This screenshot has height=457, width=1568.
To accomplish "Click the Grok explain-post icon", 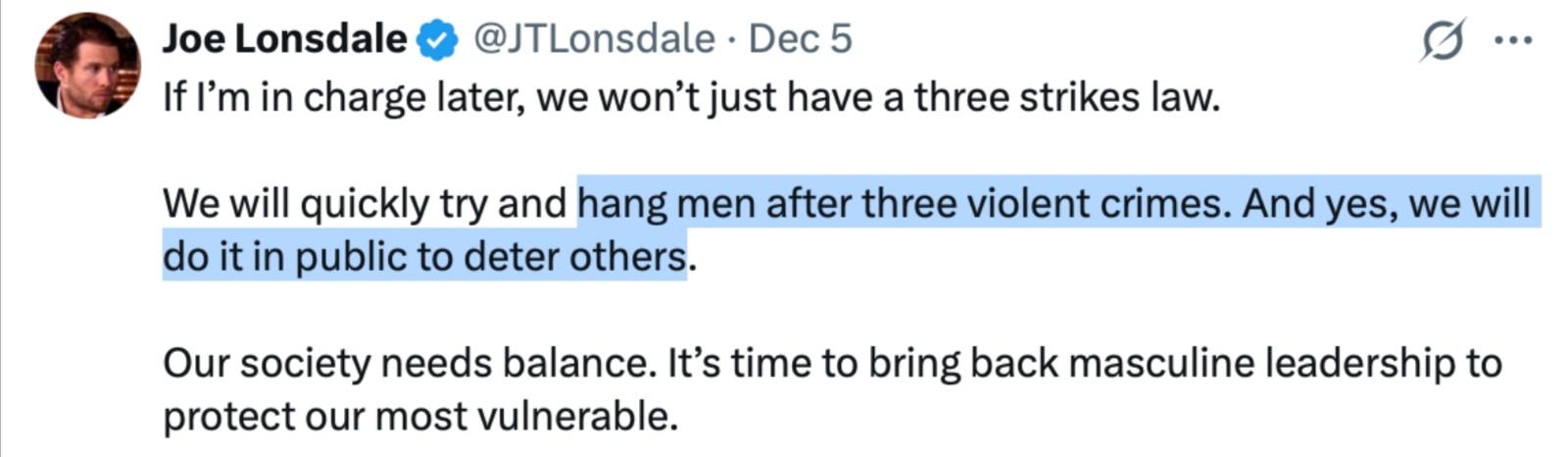I will (1443, 40).
